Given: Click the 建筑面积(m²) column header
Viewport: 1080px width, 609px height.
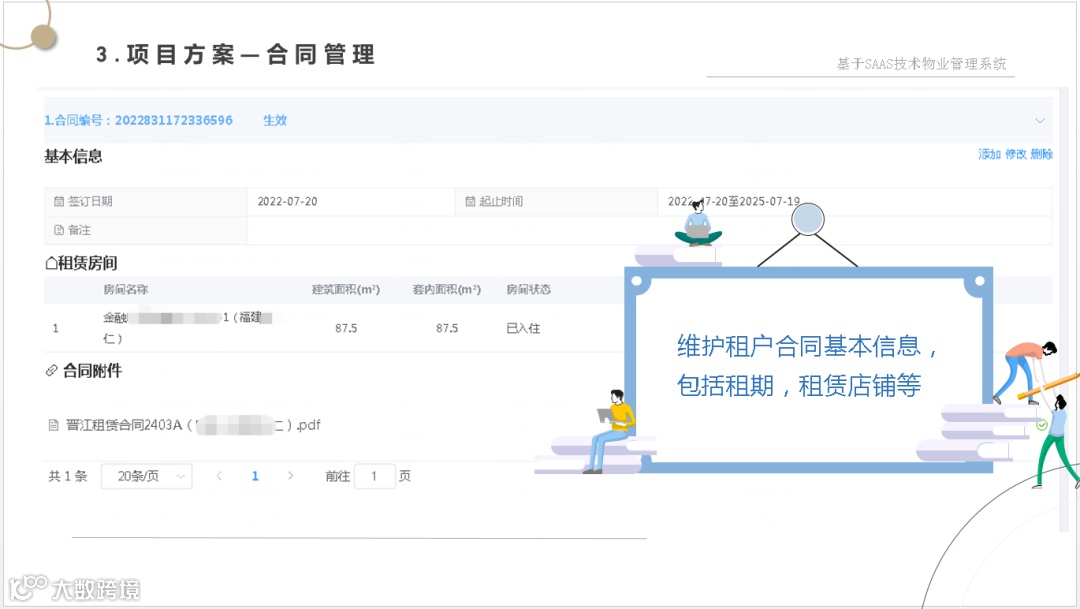Looking at the screenshot, I should point(346,289).
